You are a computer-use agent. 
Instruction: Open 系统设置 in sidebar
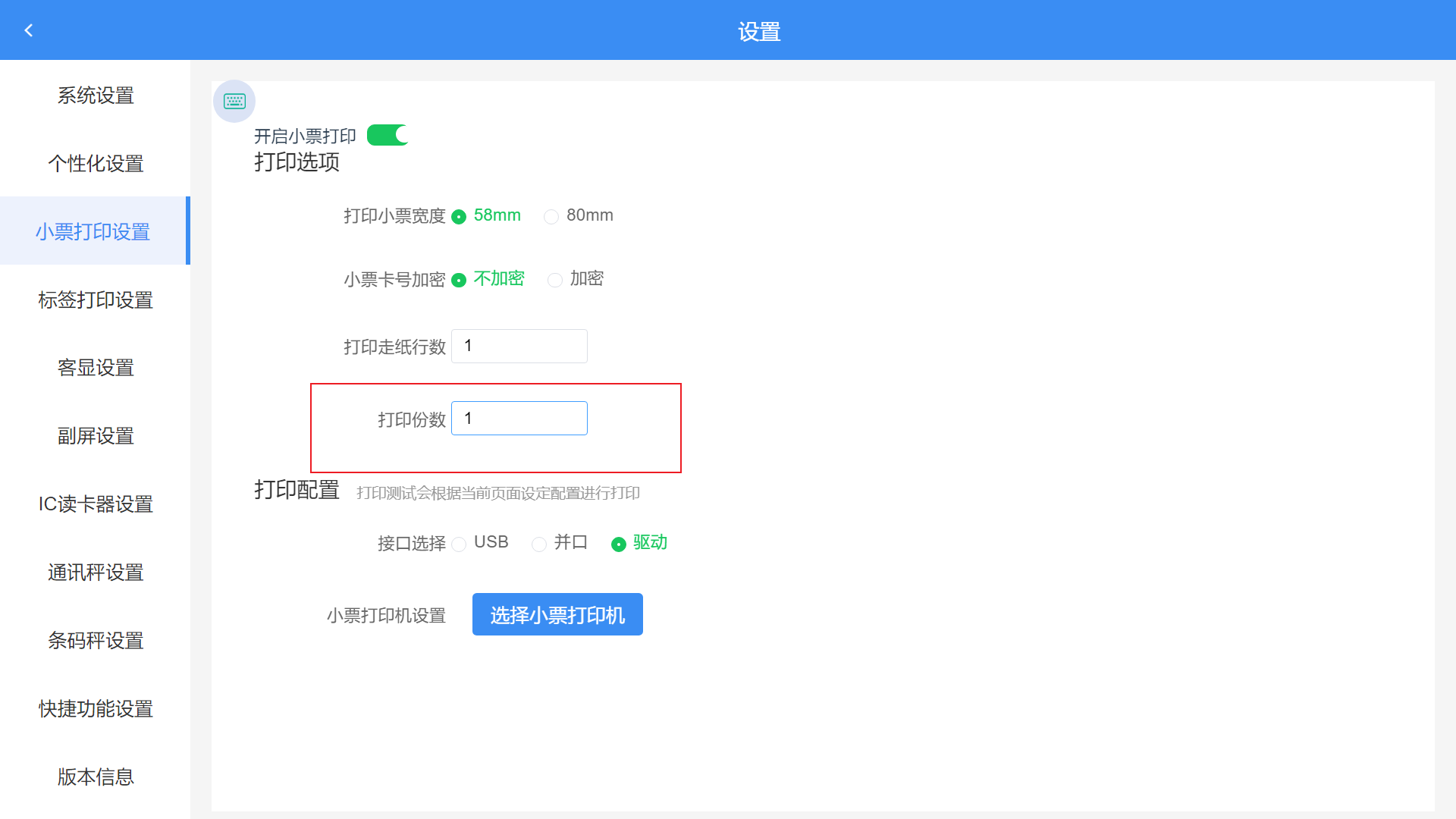pyautogui.click(x=96, y=96)
